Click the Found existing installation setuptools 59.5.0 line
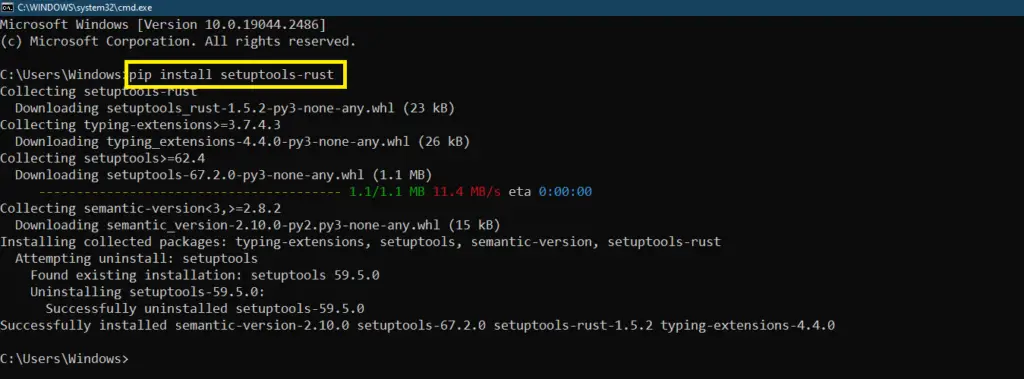Screen dimensions: 1024x379 [204, 275]
